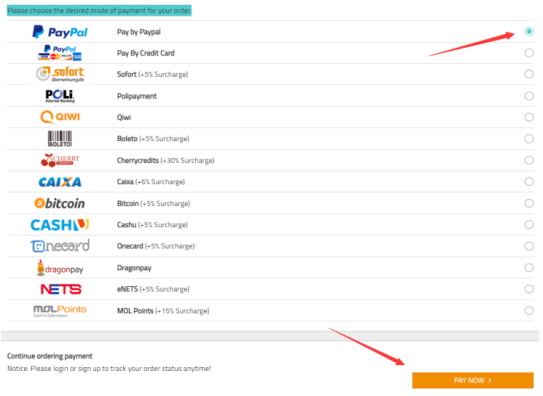Click the PayPal logo icon

(60, 32)
